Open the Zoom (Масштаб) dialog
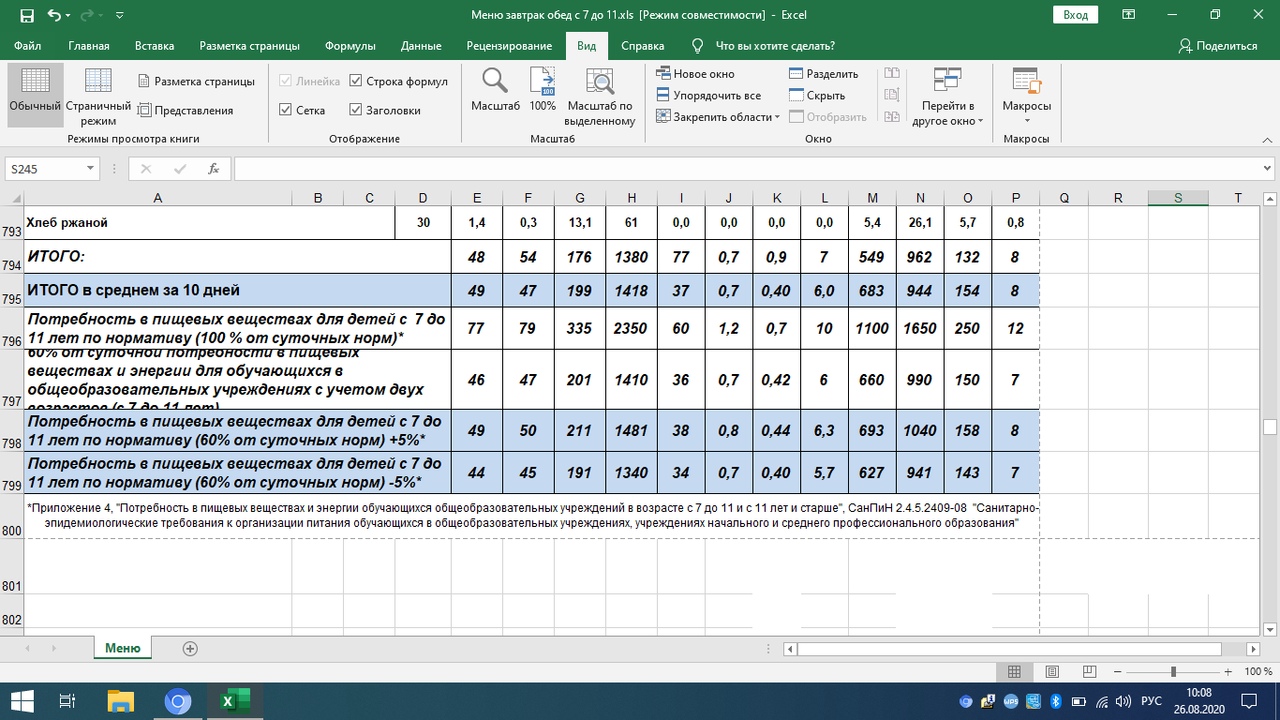 pos(495,92)
